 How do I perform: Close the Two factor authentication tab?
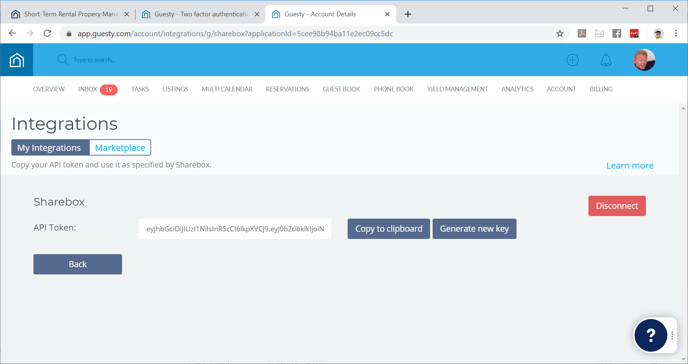(257, 14)
